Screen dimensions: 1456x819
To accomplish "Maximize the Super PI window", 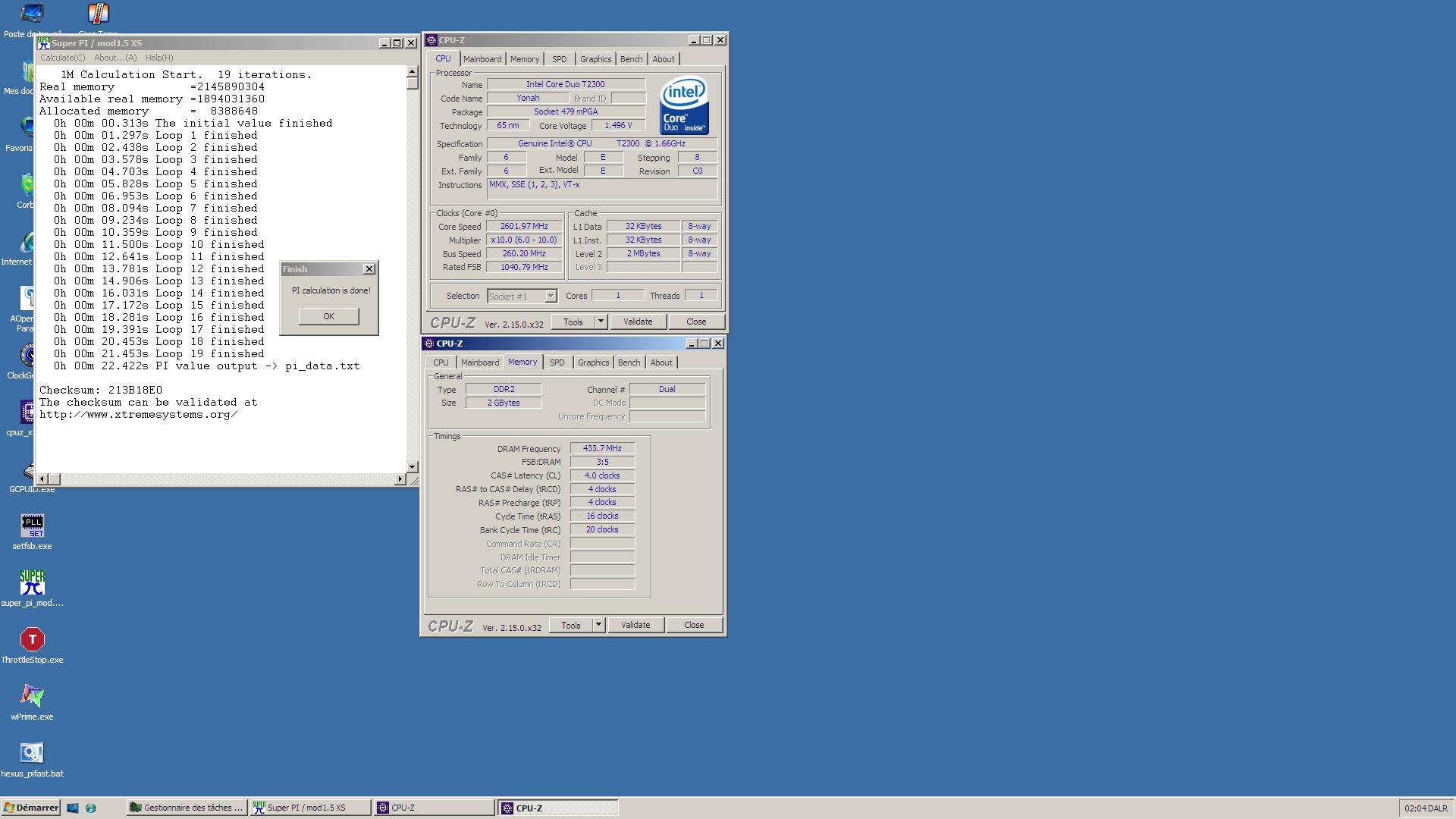I will coord(397,43).
